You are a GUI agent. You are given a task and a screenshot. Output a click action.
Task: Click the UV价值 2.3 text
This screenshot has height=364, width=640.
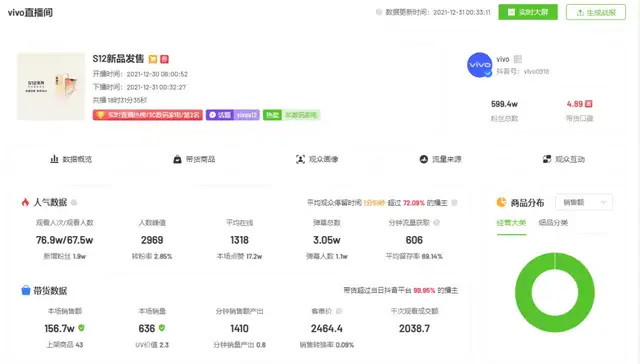point(152,345)
